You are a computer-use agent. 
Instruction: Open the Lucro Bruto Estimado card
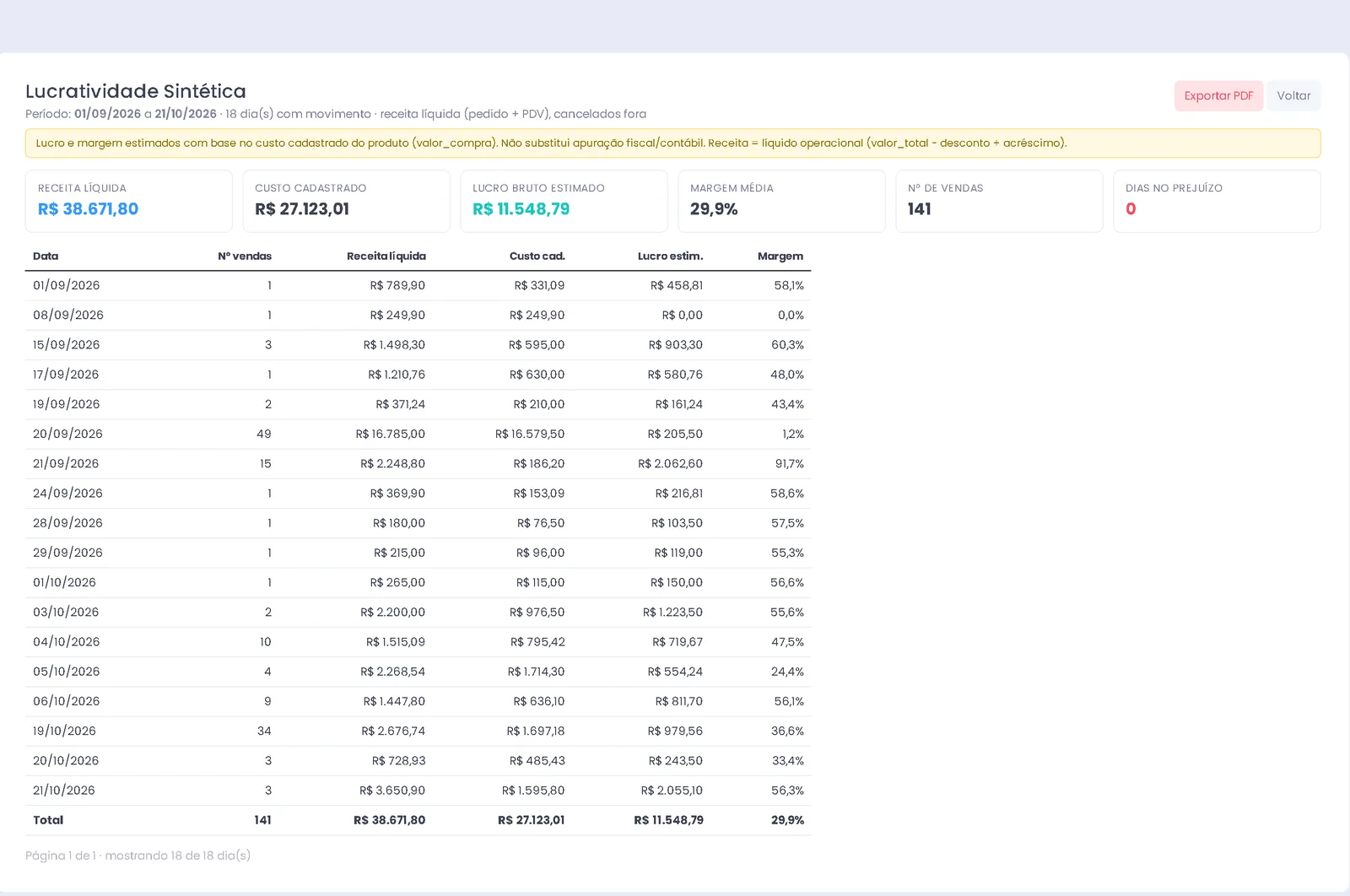point(564,202)
